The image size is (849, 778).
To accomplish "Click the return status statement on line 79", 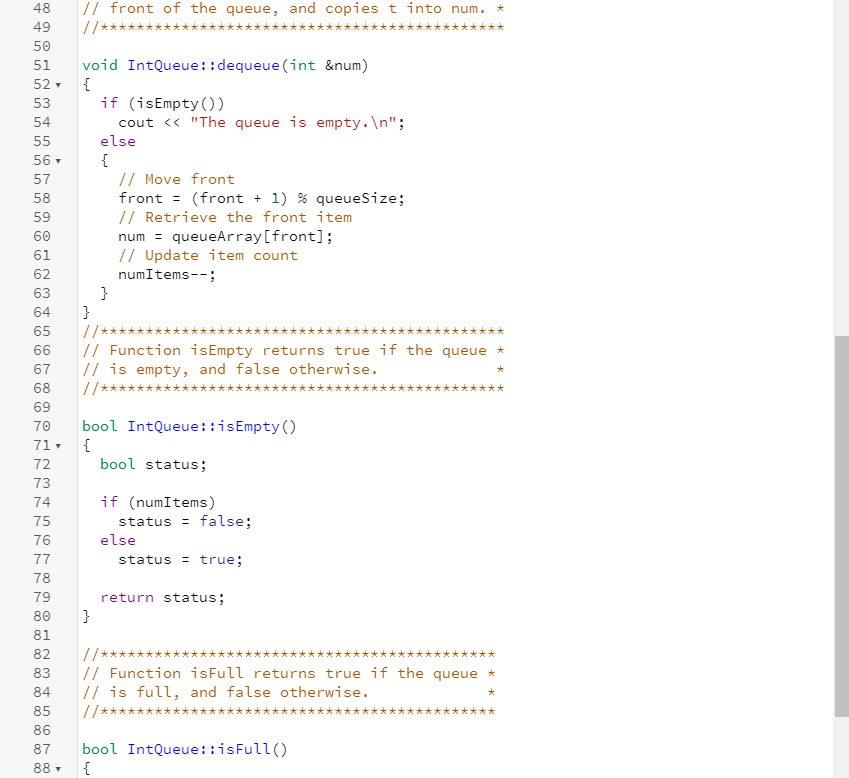I will (x=160, y=597).
